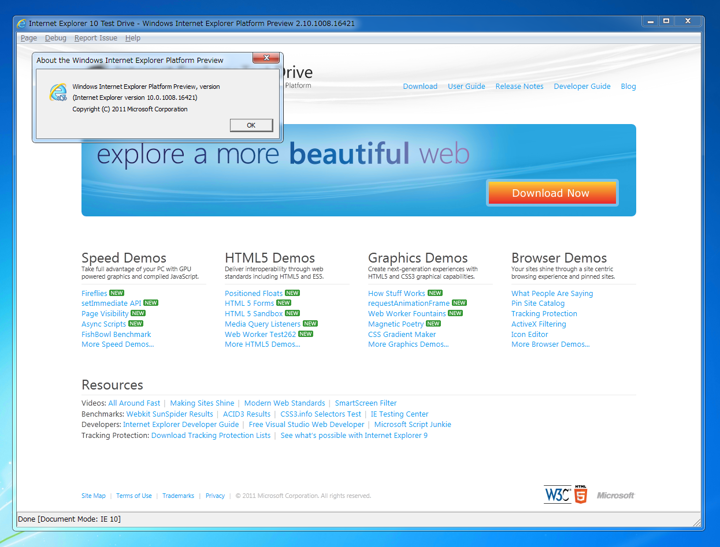
Task: Open the Help menu
Action: click(133, 38)
